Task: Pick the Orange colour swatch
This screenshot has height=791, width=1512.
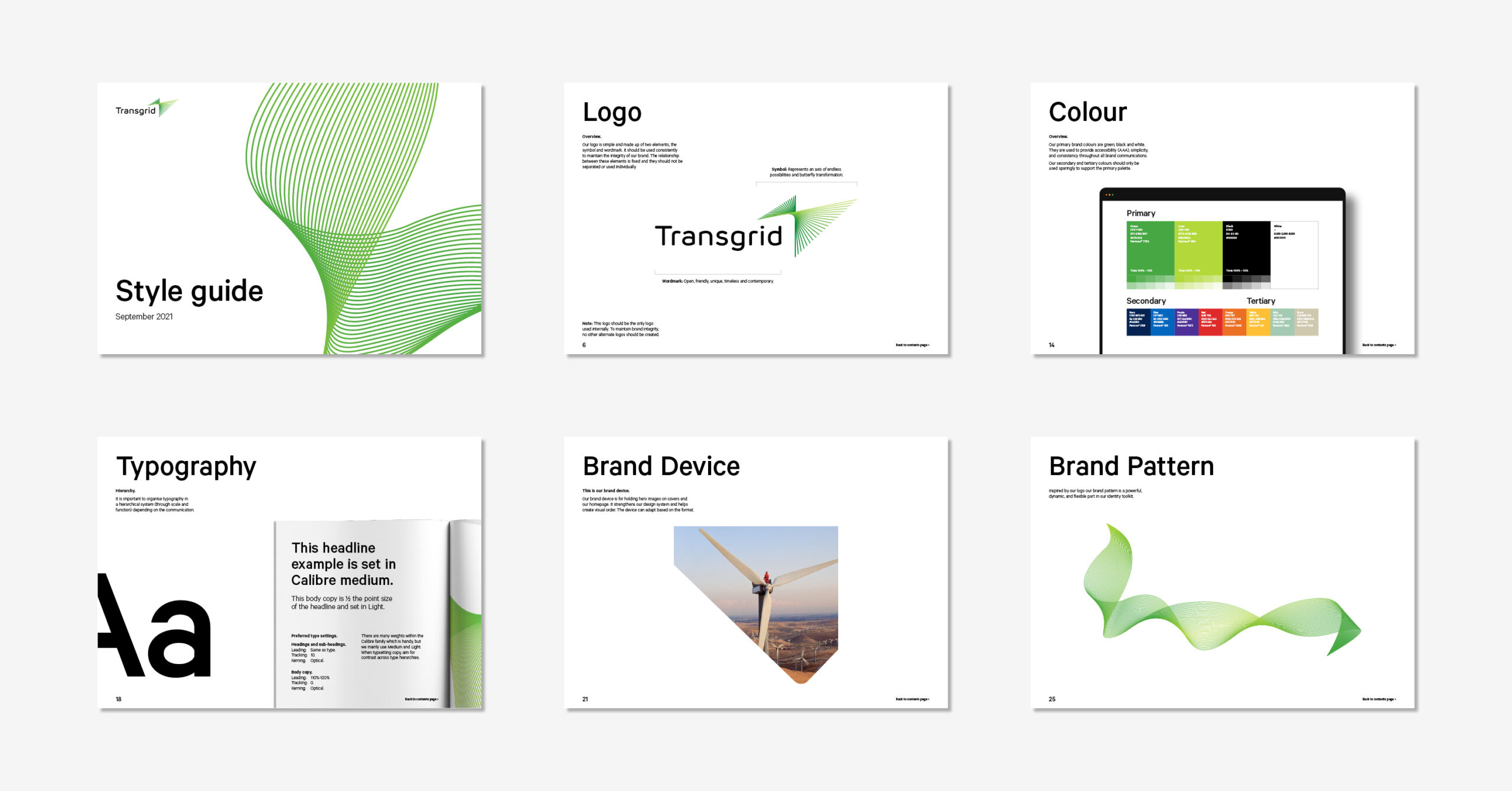Action: [1234, 322]
